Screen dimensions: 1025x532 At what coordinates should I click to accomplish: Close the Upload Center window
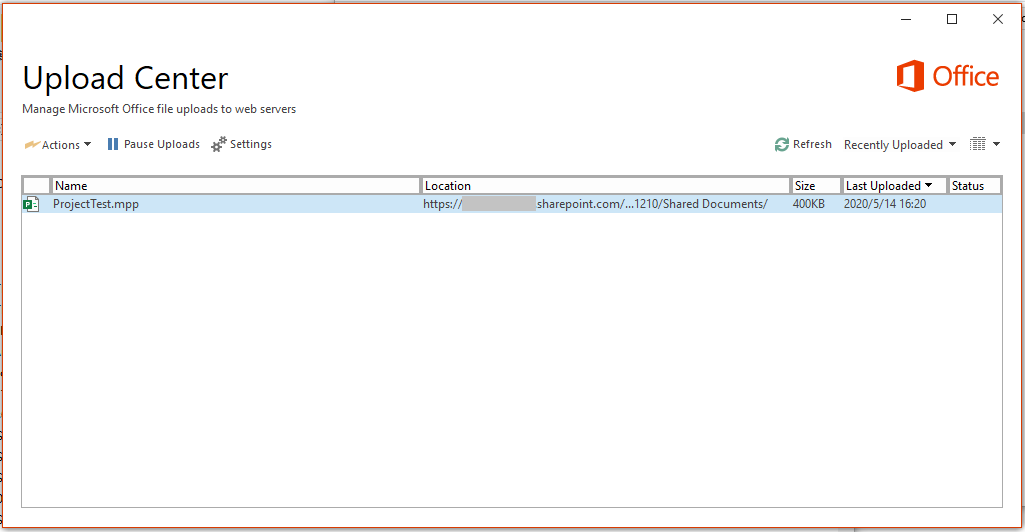click(998, 20)
